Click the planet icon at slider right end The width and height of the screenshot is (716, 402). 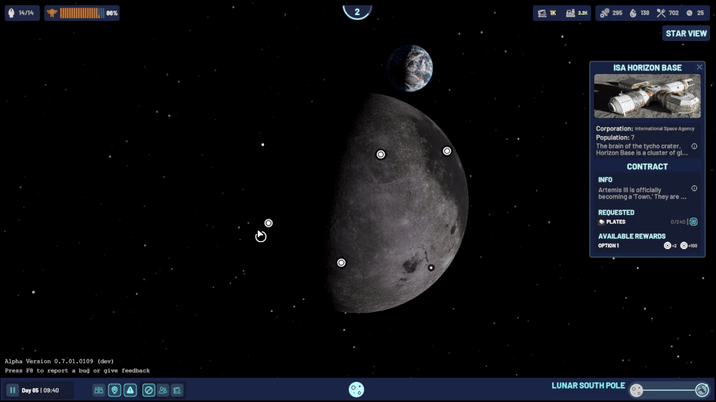(702, 390)
